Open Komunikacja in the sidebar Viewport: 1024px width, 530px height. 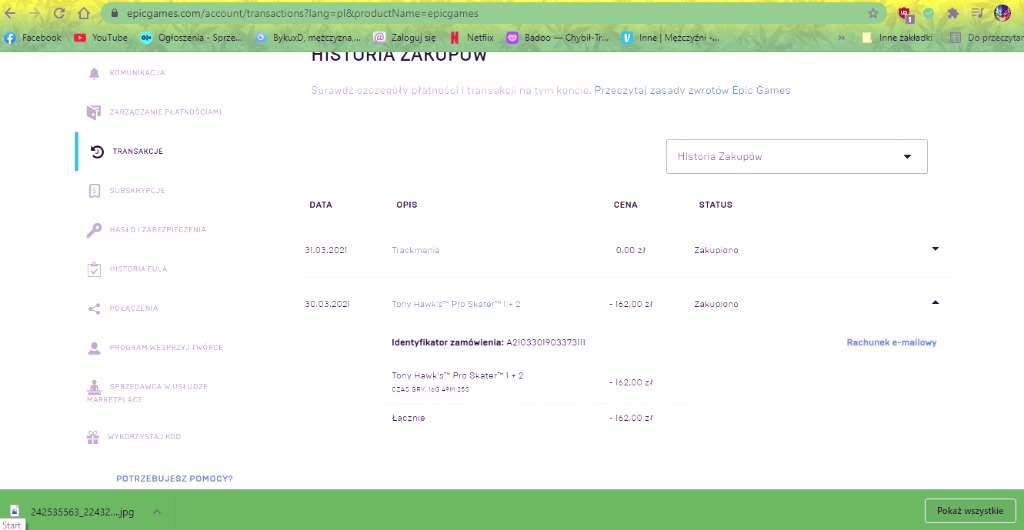(x=137, y=72)
